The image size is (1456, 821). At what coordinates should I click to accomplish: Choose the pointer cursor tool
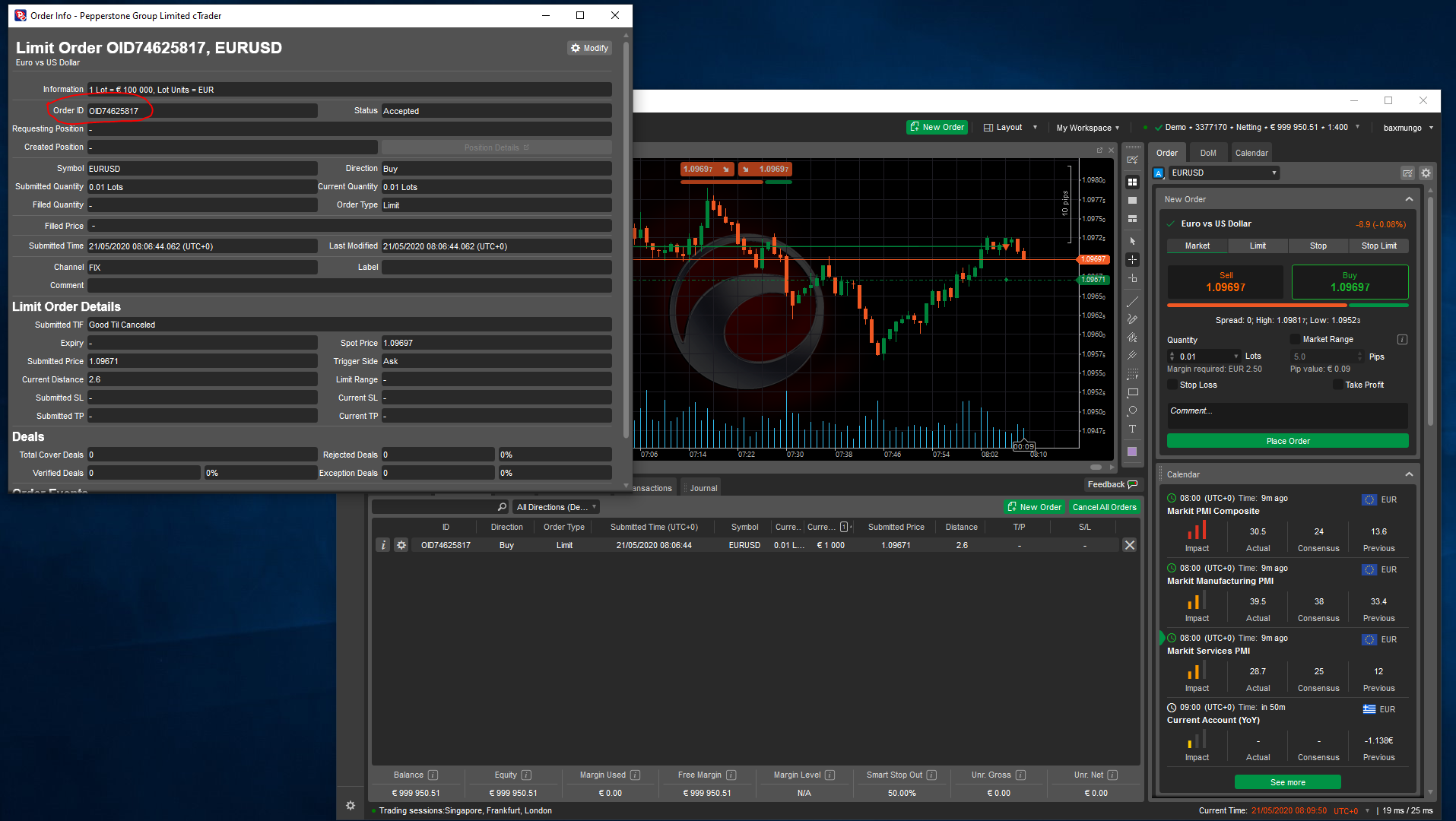click(x=1132, y=241)
